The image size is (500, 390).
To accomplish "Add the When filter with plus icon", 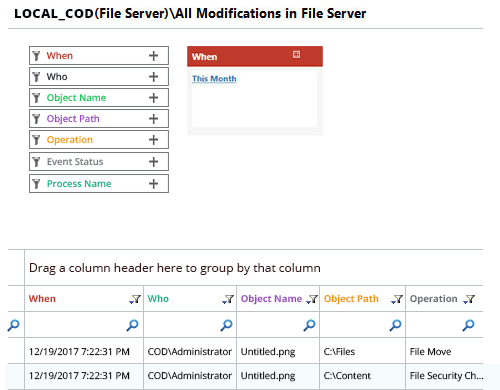I will click(153, 56).
